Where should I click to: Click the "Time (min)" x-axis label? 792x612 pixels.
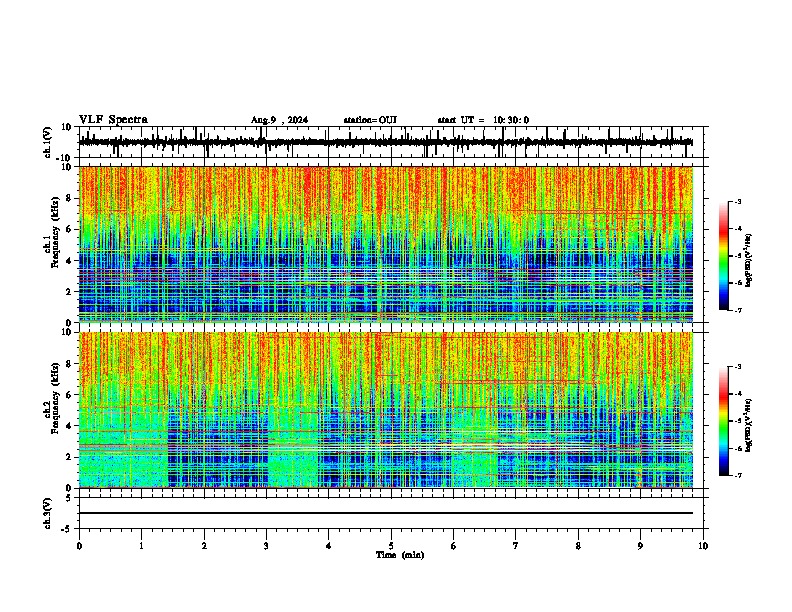pos(400,555)
